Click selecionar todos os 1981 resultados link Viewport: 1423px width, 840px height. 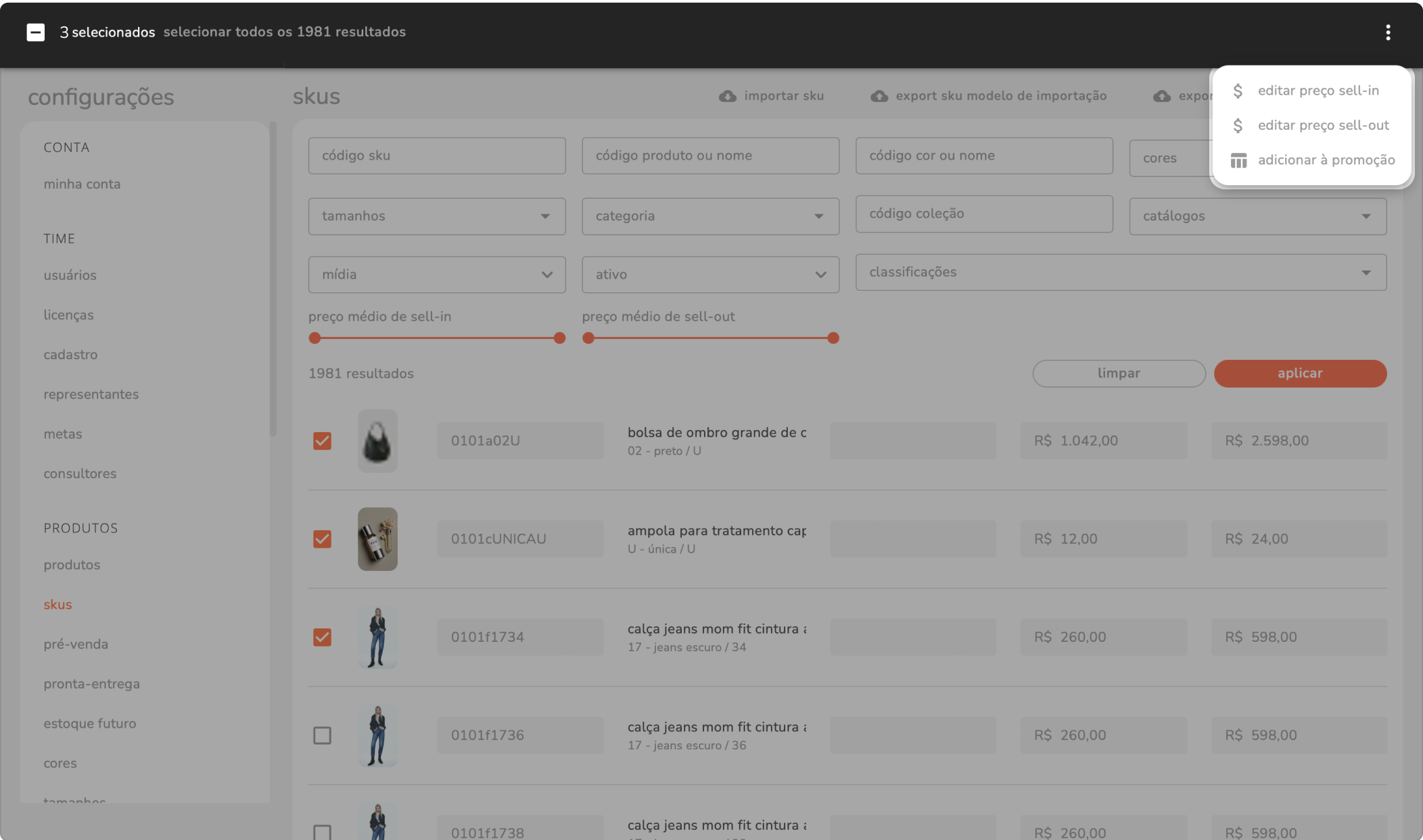tap(284, 32)
